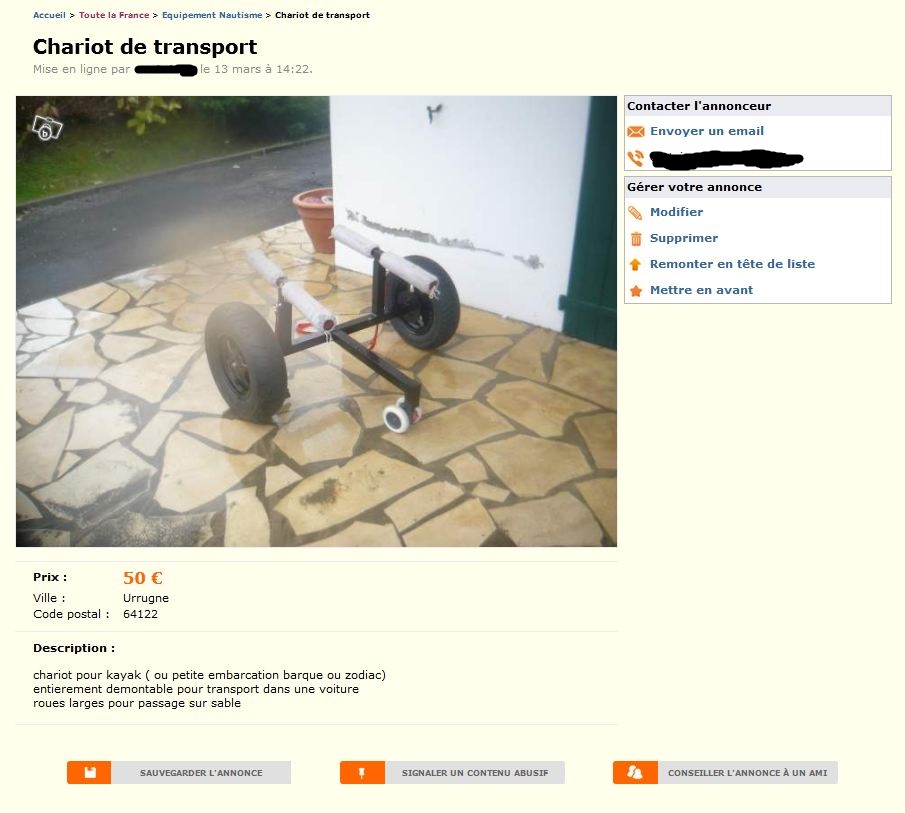Image resolution: width=905 pixels, height=813 pixels.
Task: Click the pencil Modifier icon
Action: pyautogui.click(x=635, y=212)
